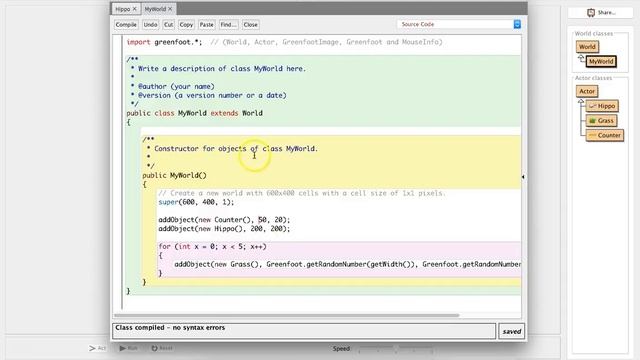This screenshot has width=640, height=360.
Task: Close the Hippo tab with its X
Action: (x=134, y=9)
